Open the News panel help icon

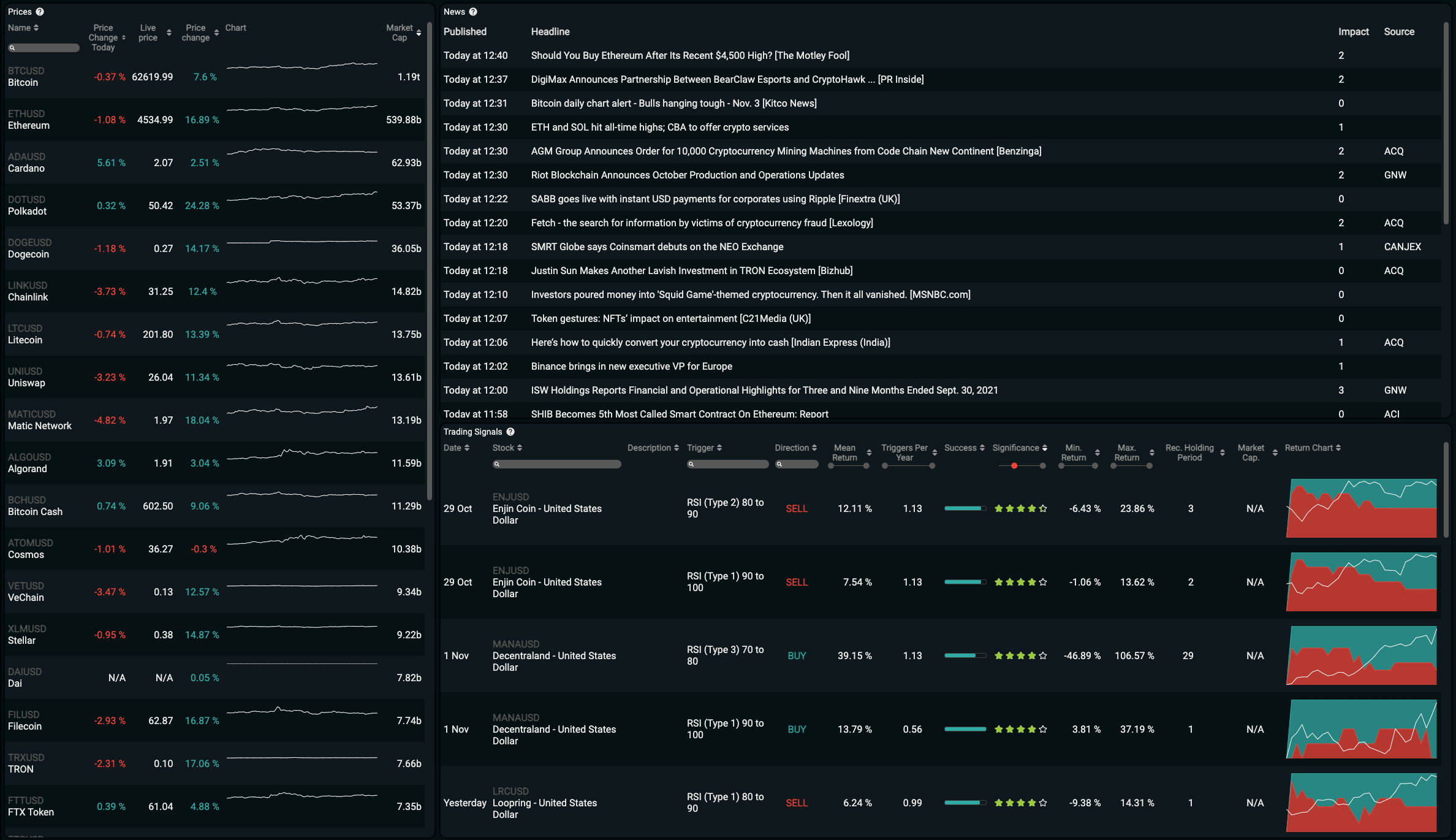[474, 12]
